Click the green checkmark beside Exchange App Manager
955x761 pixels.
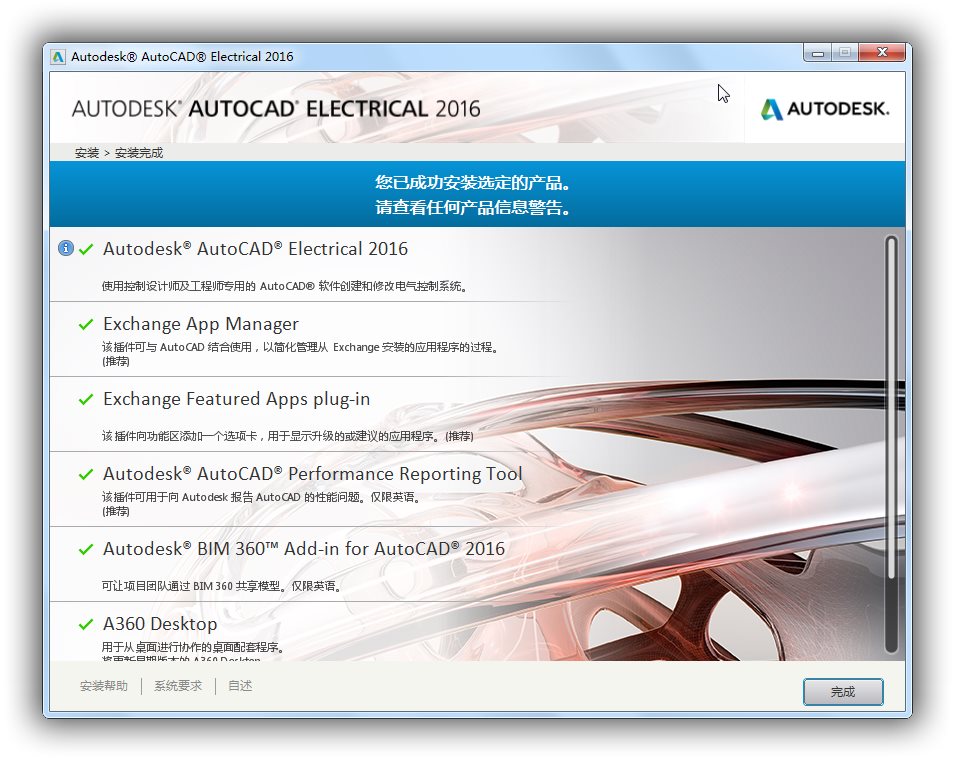86,324
